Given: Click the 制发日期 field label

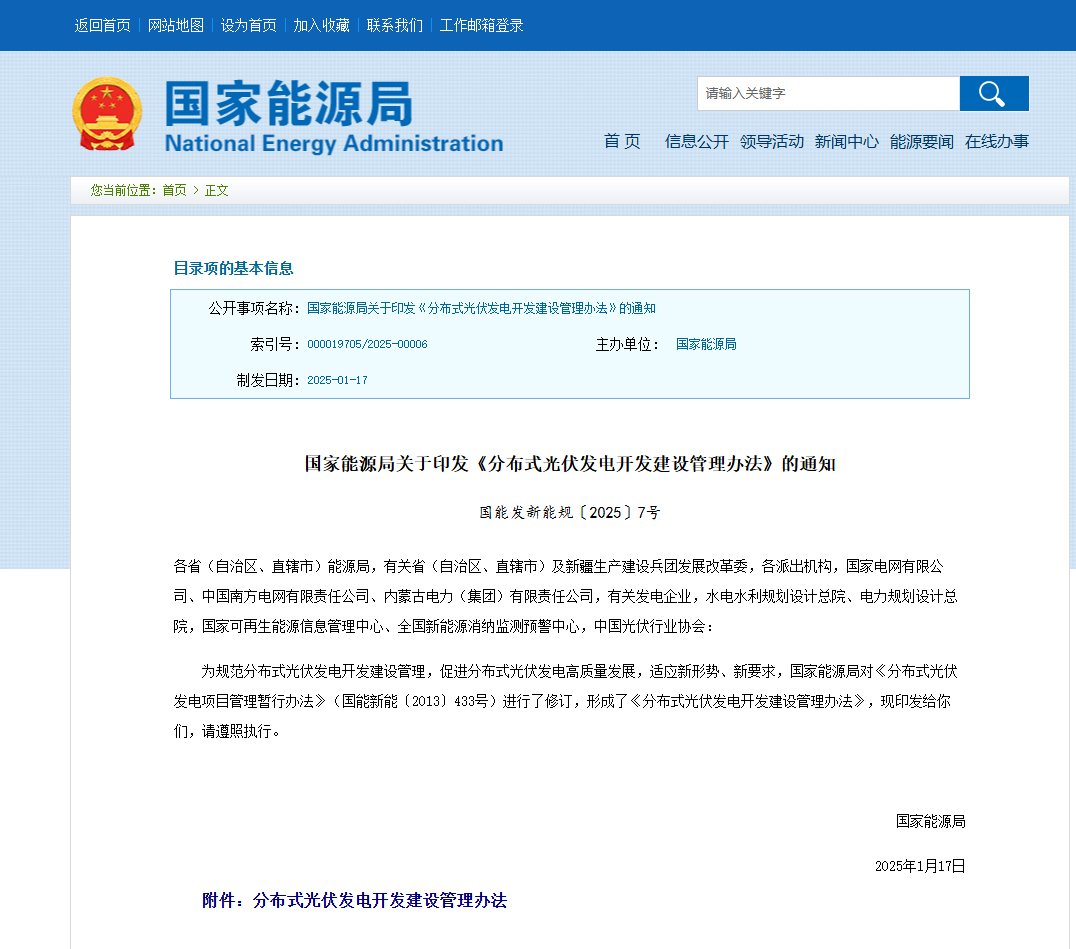Looking at the screenshot, I should 268,379.
